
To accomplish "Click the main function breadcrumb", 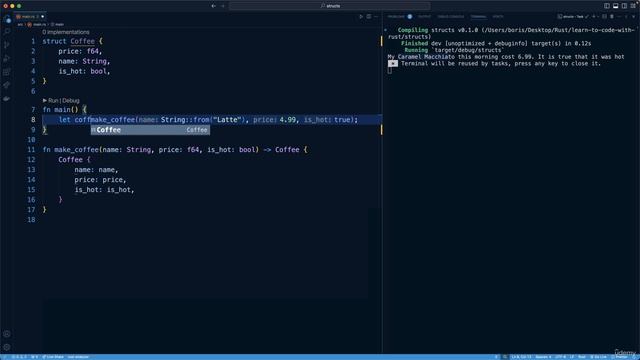I will (58, 24).
